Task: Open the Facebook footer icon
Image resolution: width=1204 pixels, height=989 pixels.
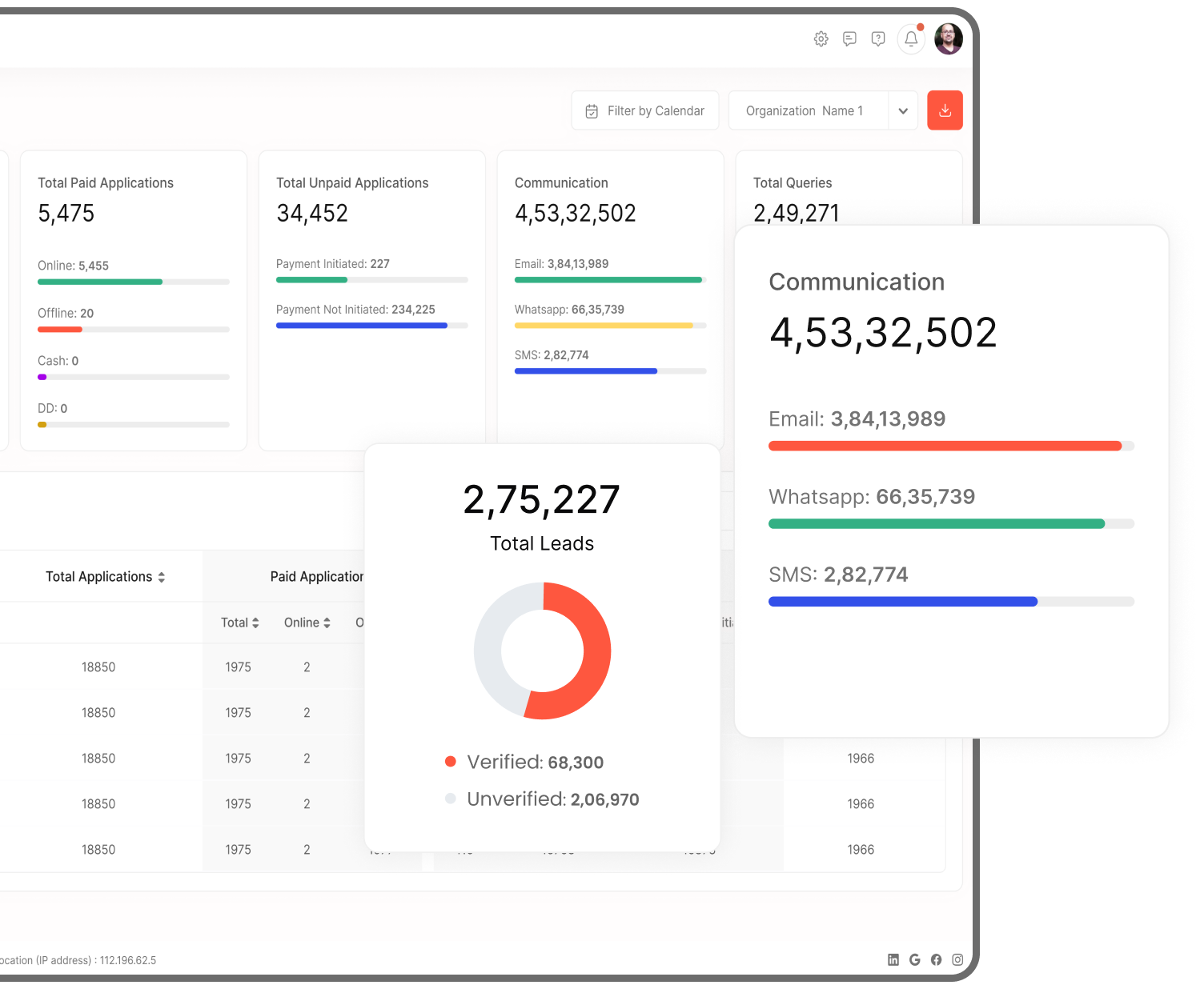Action: 936,959
